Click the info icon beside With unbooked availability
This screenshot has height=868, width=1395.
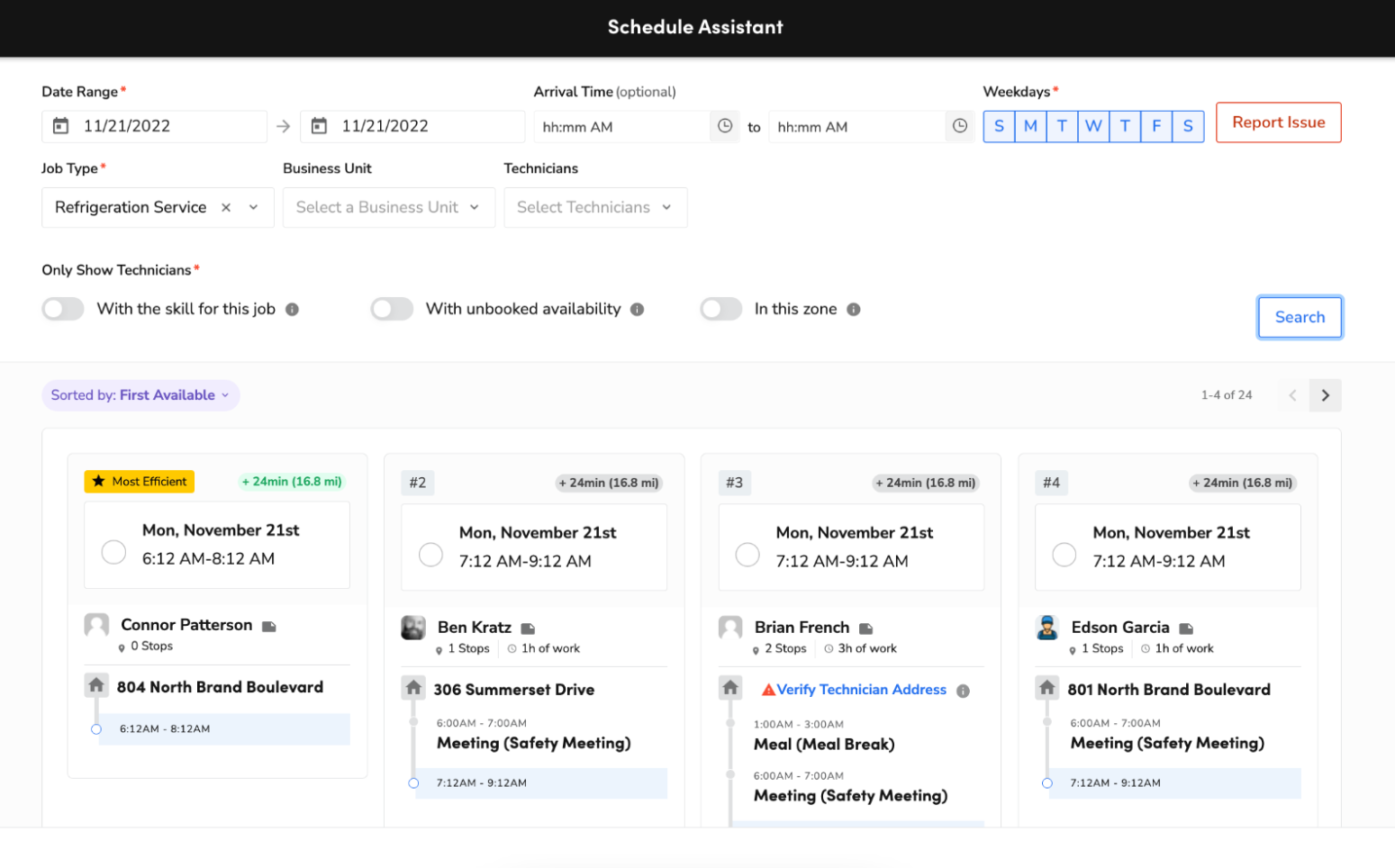point(639,309)
